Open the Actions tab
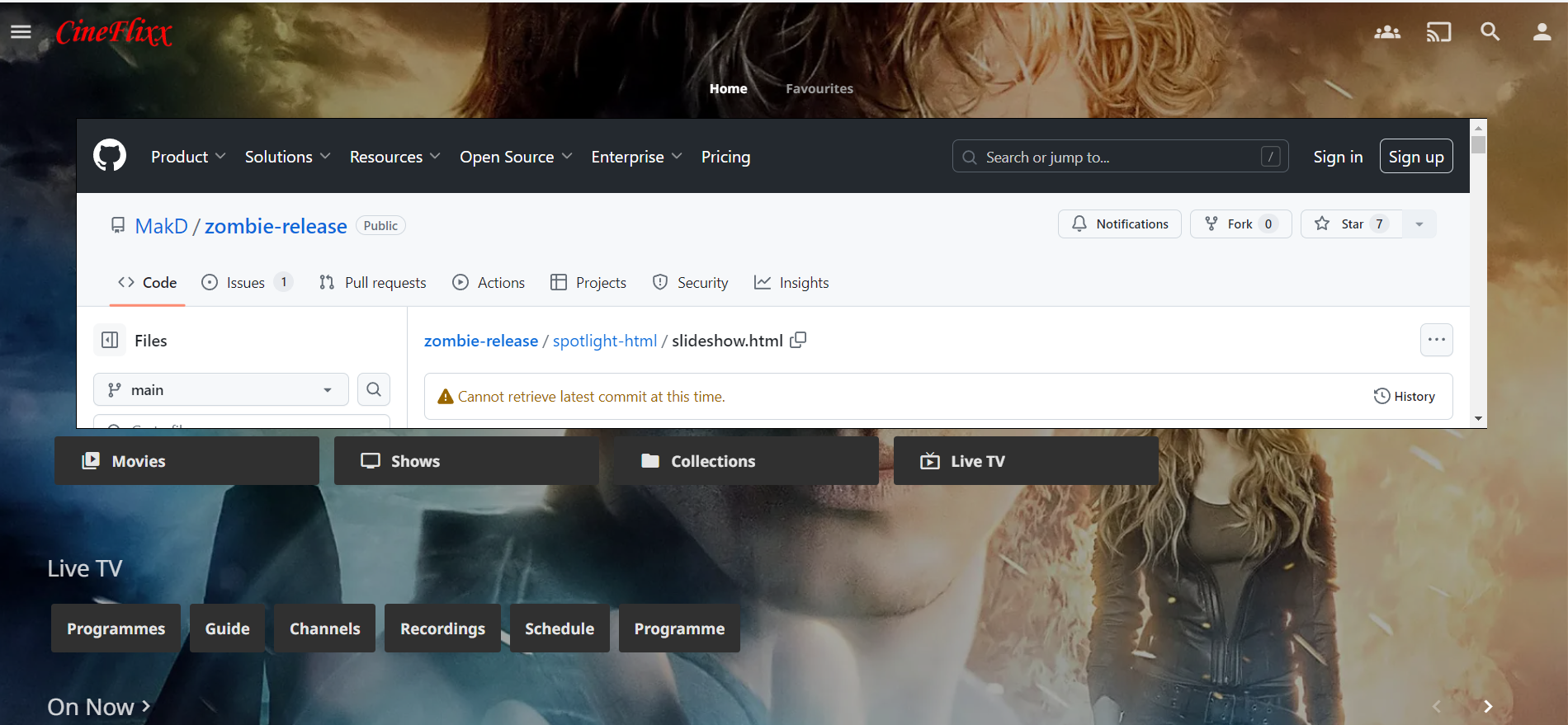 (489, 282)
